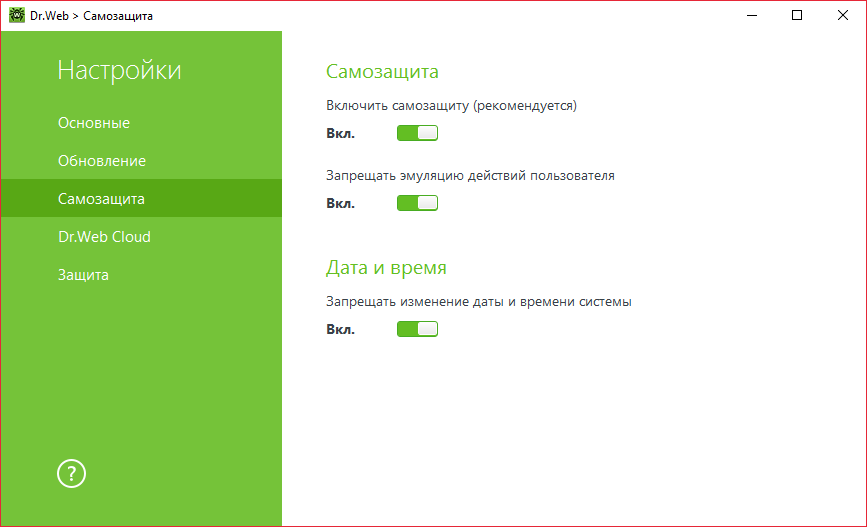
Task: Click the Настройки sidebar heading
Action: click(x=119, y=70)
